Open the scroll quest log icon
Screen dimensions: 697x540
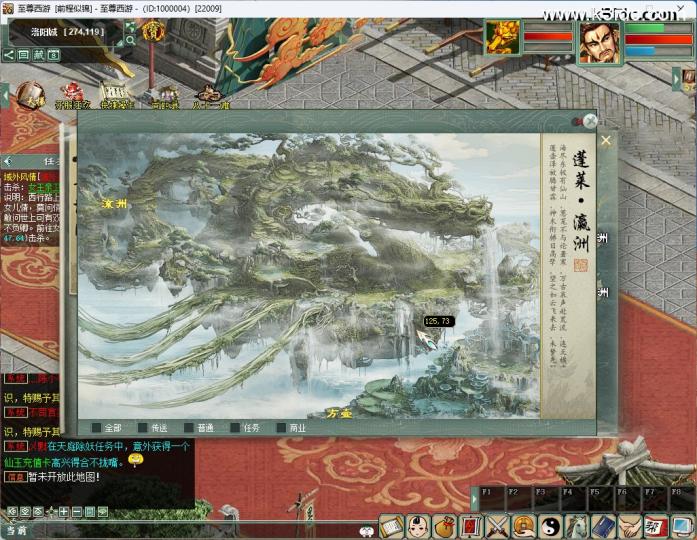click(391, 527)
